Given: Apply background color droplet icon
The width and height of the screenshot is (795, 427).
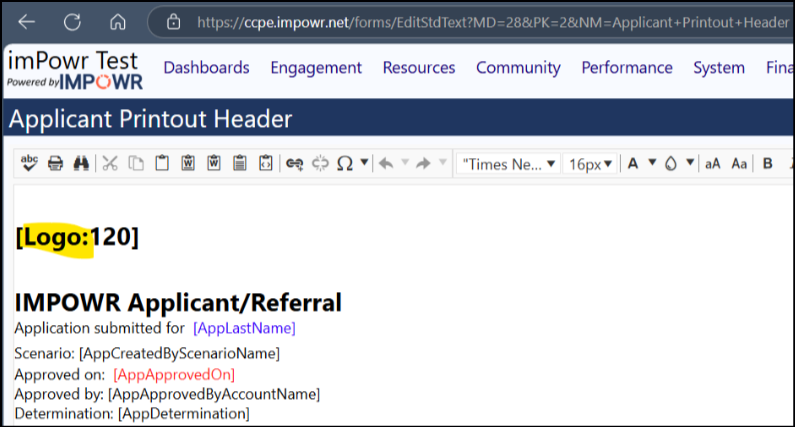Looking at the screenshot, I should pos(671,163).
